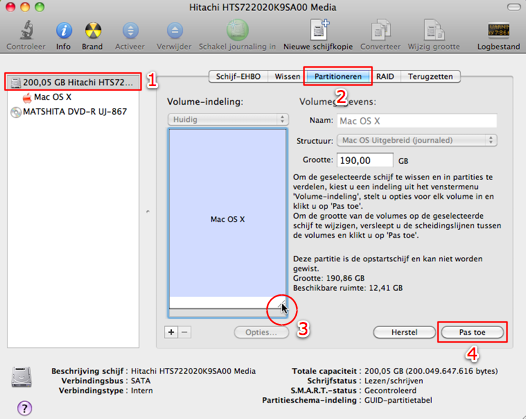Open the Logbestand log icon

point(498,30)
